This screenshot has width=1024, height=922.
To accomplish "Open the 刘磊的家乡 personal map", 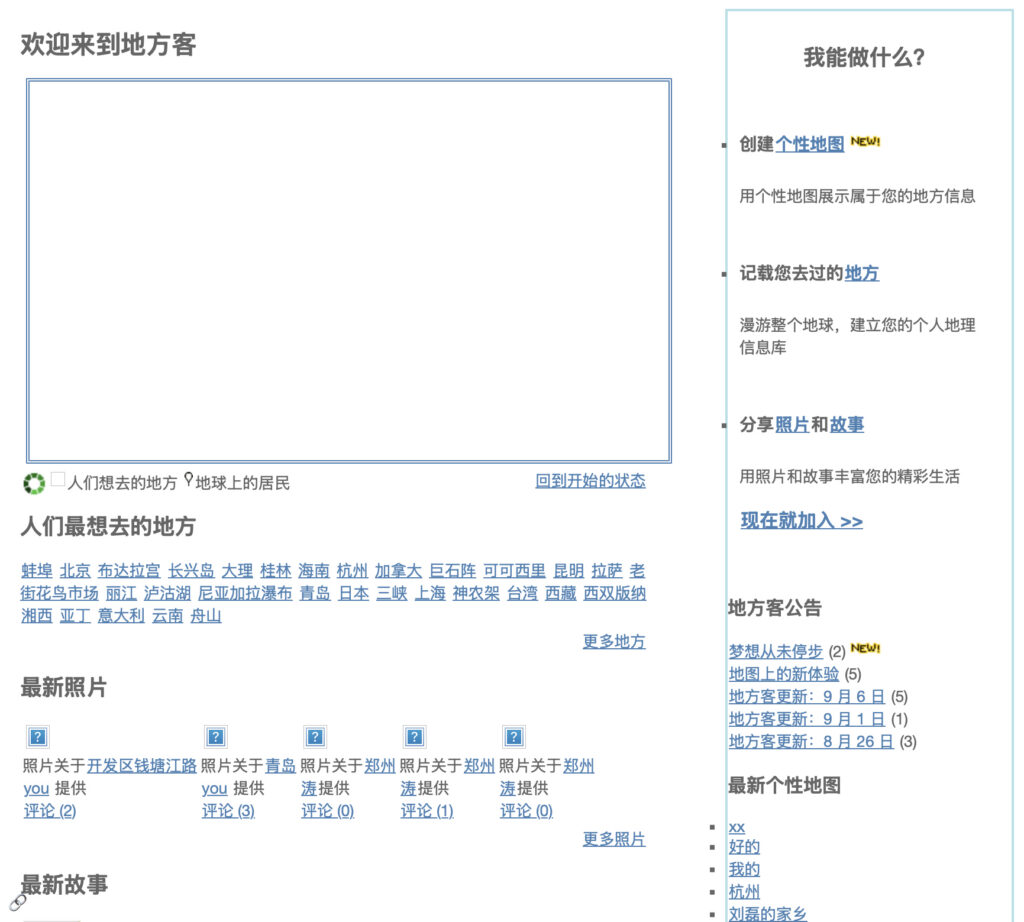I will click(x=767, y=914).
